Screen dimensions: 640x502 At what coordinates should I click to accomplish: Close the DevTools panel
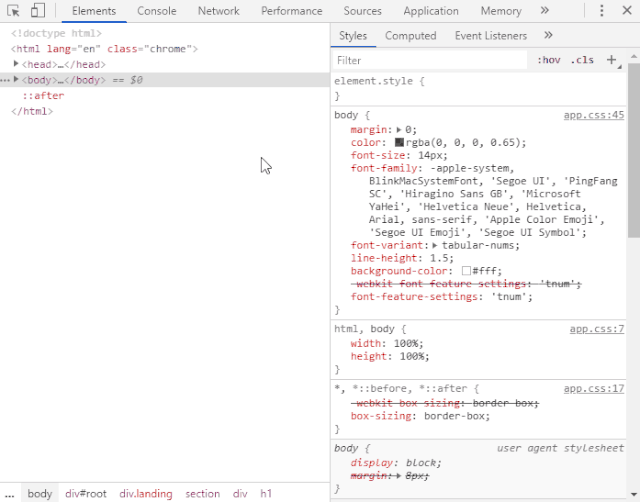coord(627,10)
